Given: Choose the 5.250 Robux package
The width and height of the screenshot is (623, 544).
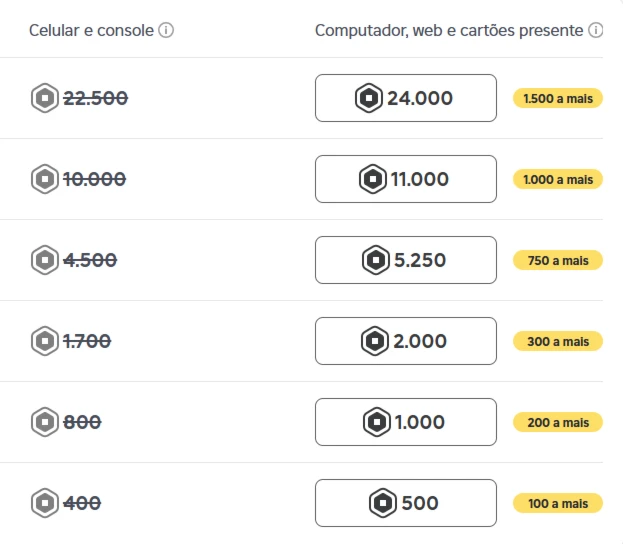Looking at the screenshot, I should (406, 260).
